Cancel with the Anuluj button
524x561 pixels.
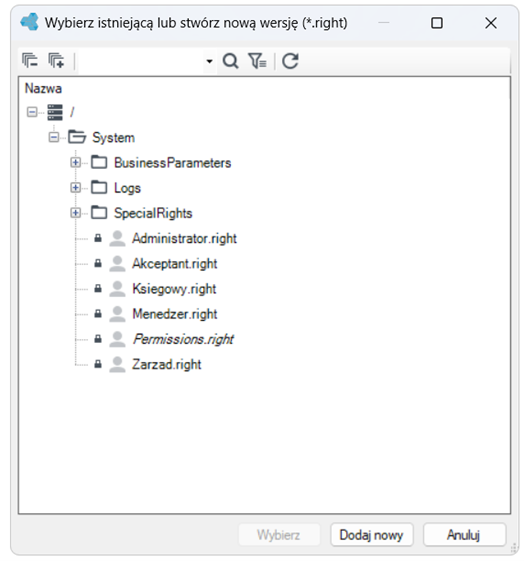[464, 535]
